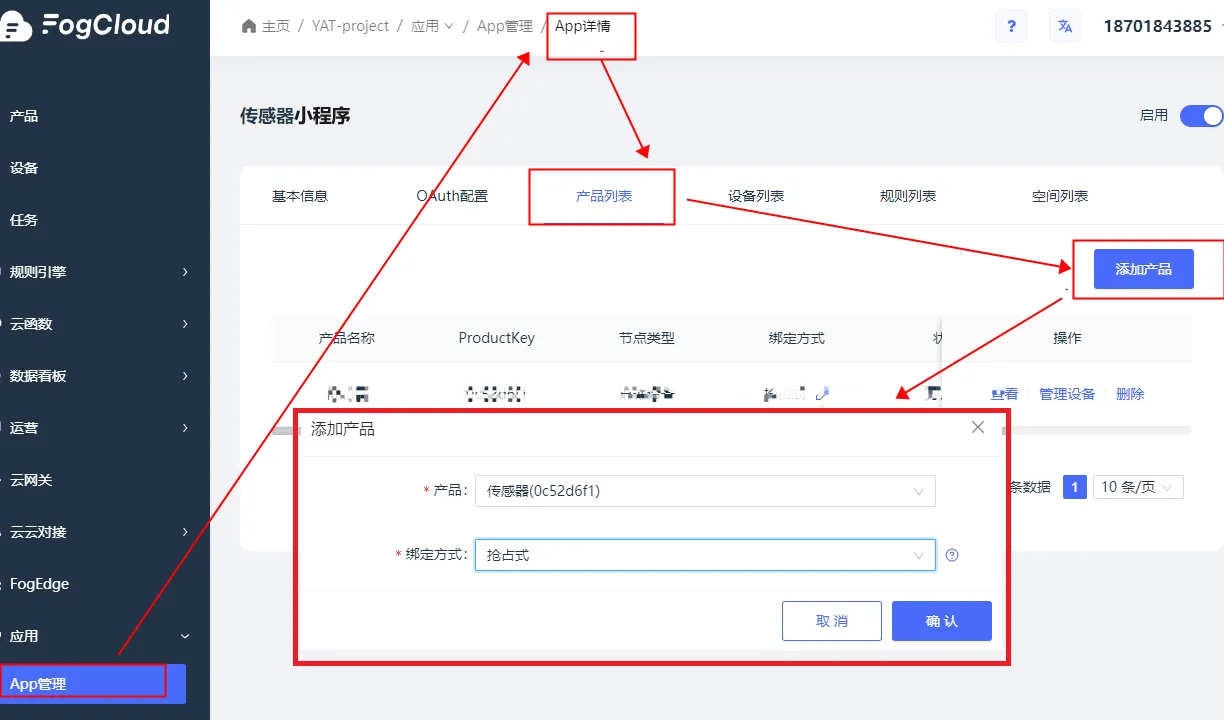Click the help question mark icon

pos(1011,26)
